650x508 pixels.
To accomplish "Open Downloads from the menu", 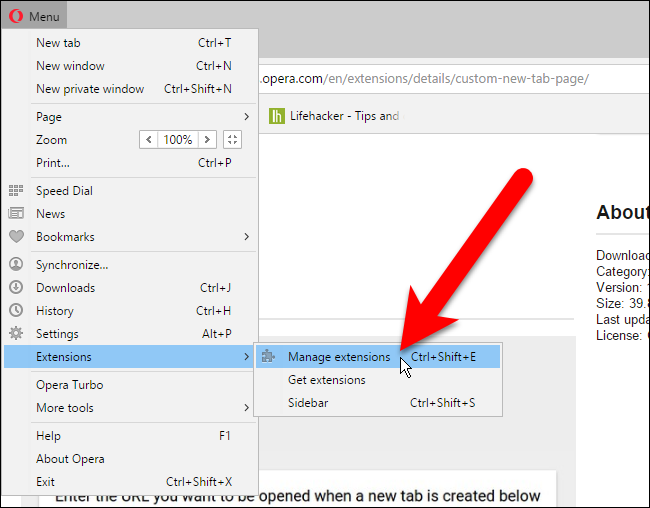I will coord(133,288).
